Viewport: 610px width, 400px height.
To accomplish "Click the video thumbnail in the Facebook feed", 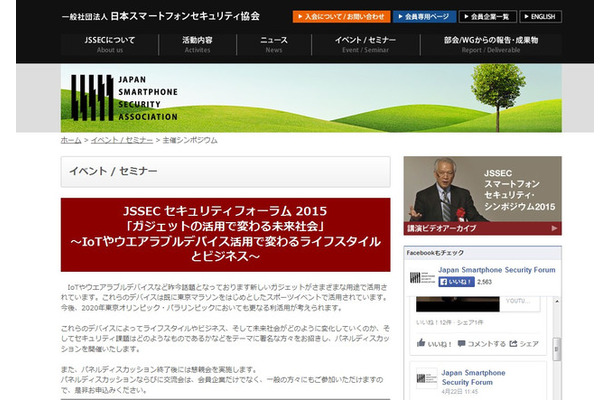I will [x=458, y=304].
